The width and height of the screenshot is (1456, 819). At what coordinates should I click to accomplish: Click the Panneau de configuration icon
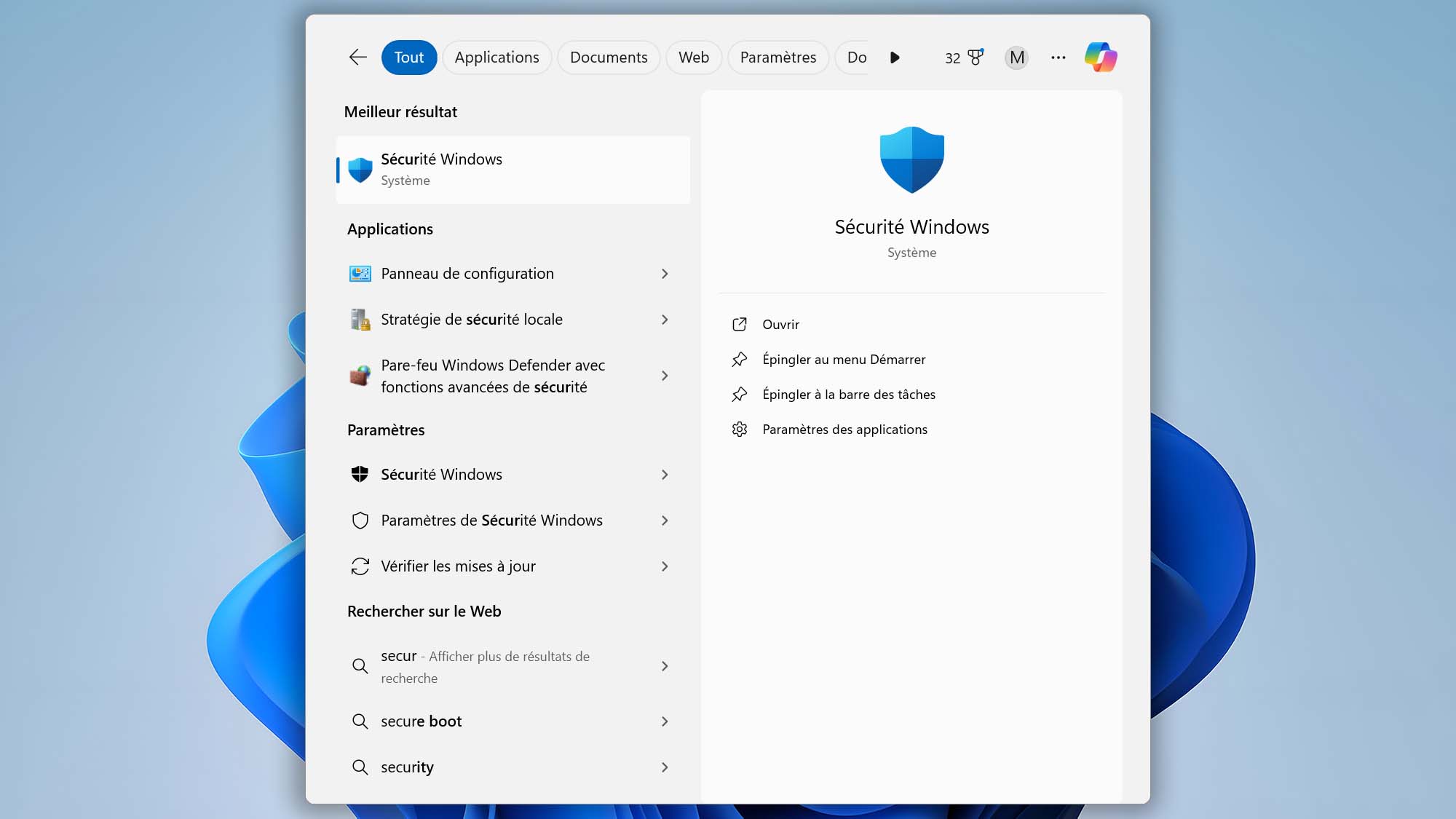(360, 274)
